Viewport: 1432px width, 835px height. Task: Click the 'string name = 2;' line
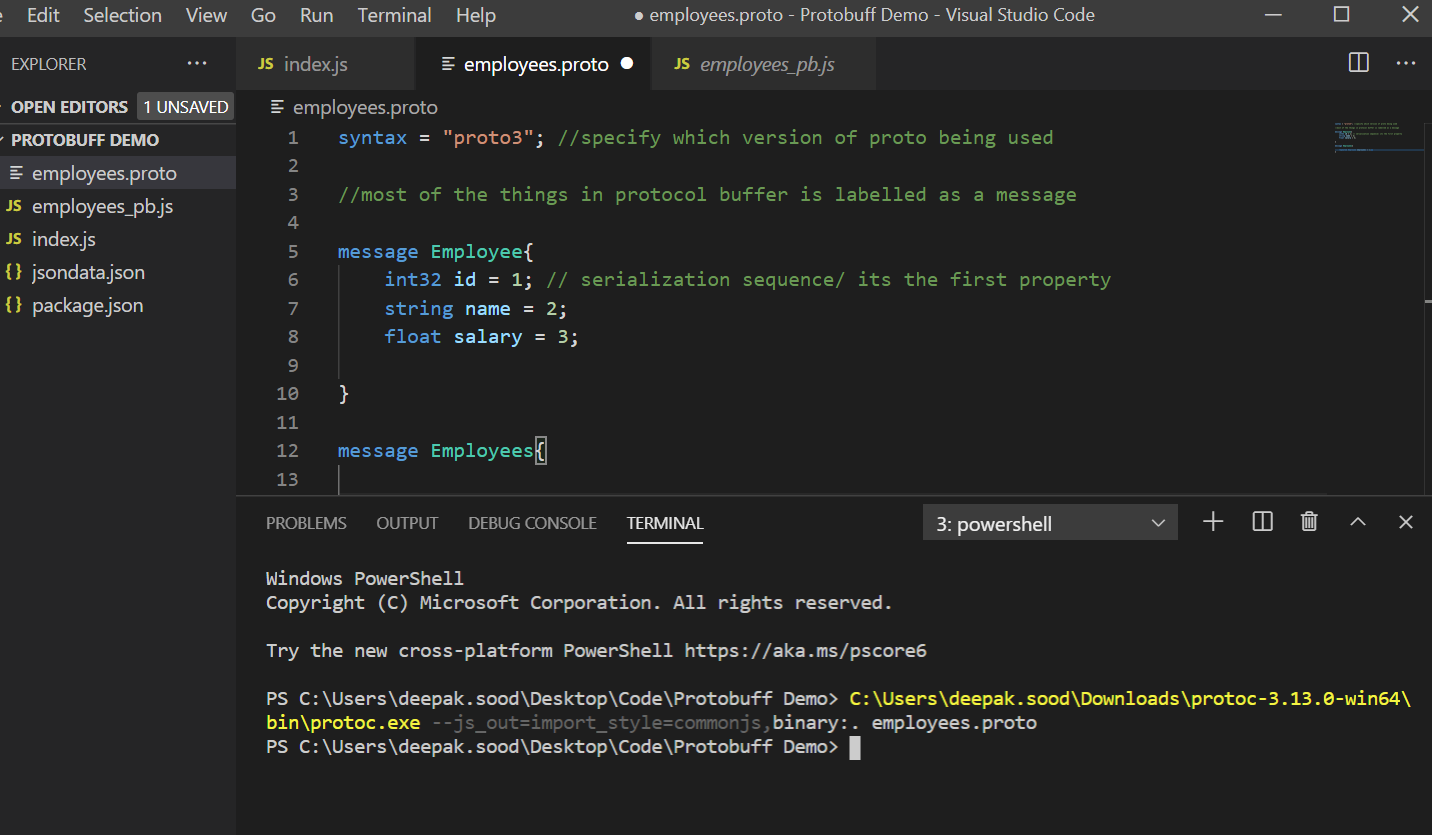(476, 308)
